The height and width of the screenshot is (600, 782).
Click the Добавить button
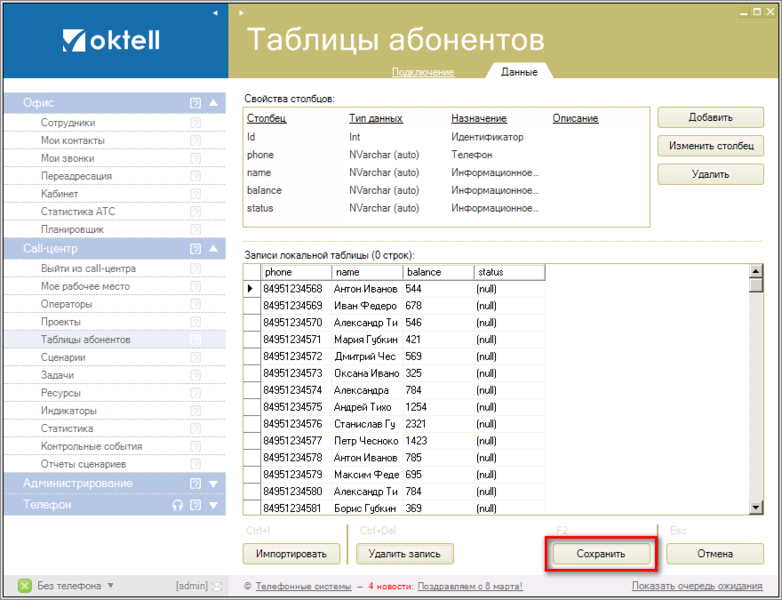click(710, 118)
